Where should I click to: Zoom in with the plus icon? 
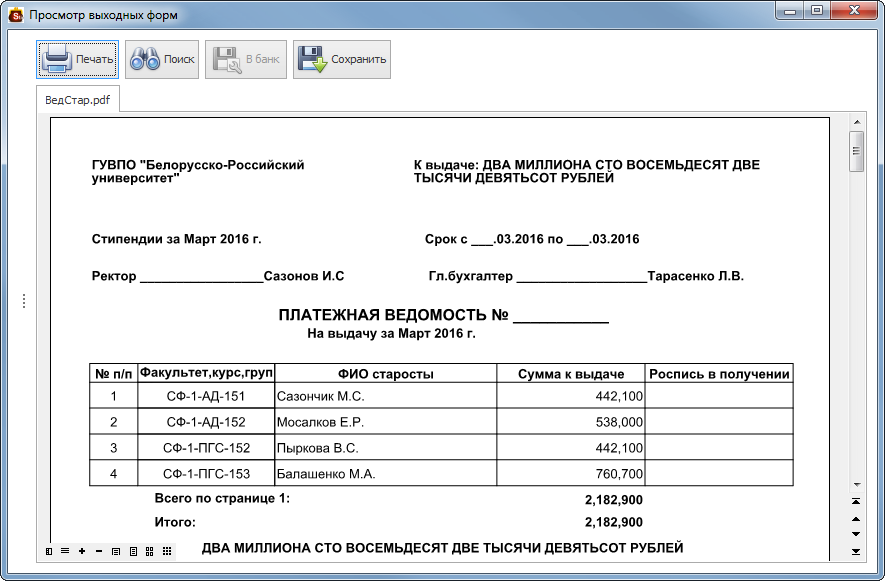point(82,551)
